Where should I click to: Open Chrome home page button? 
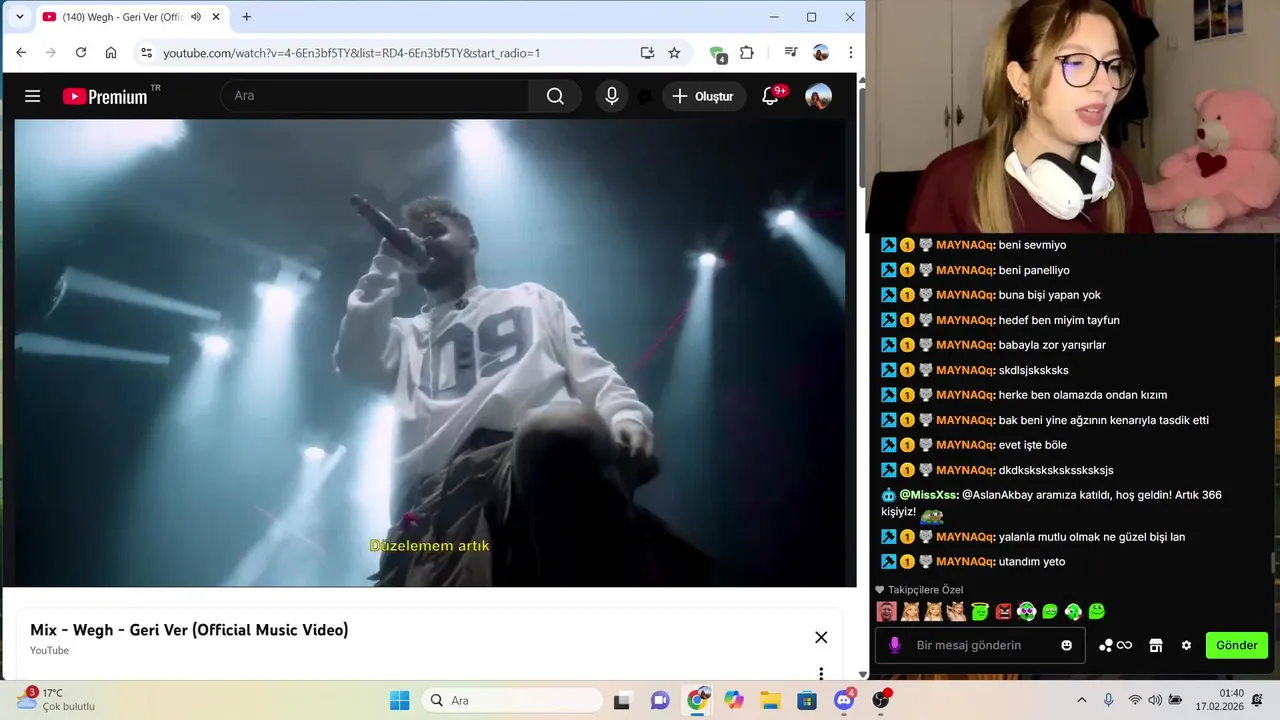point(111,53)
